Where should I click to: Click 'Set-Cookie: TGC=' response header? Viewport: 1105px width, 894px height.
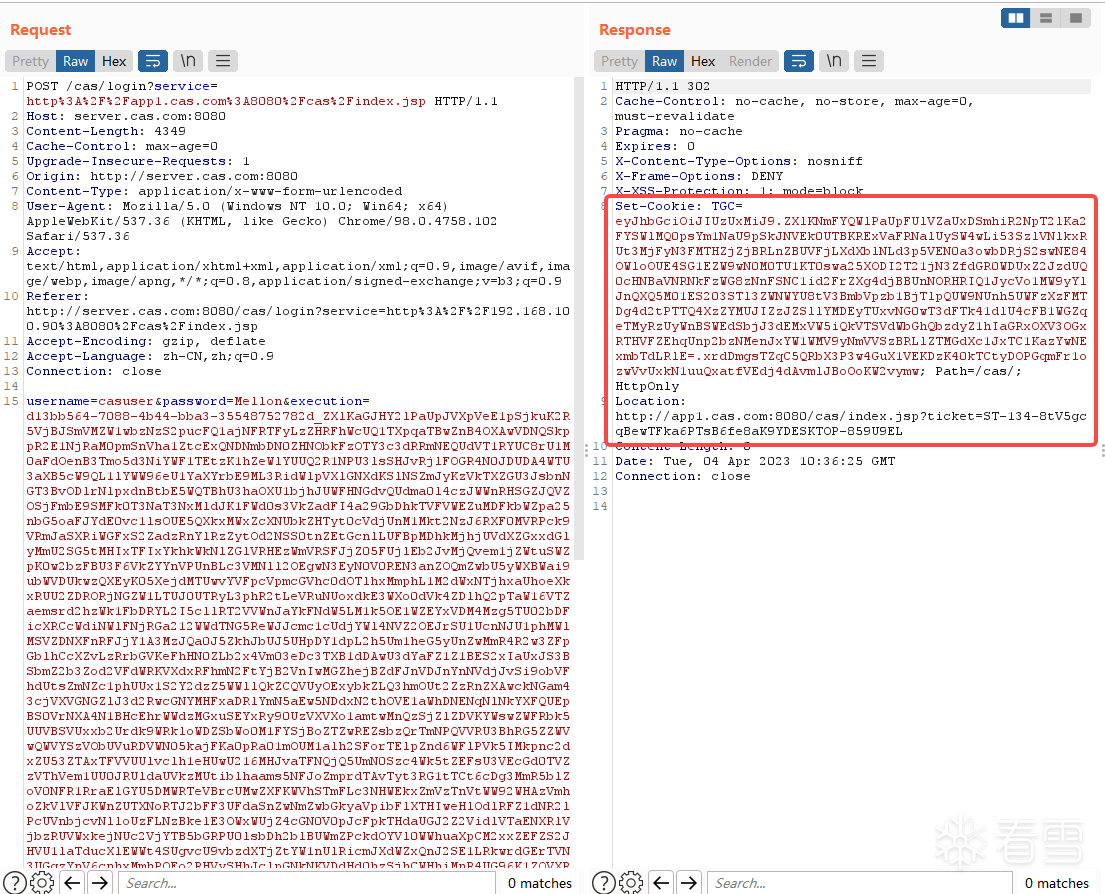[679, 206]
